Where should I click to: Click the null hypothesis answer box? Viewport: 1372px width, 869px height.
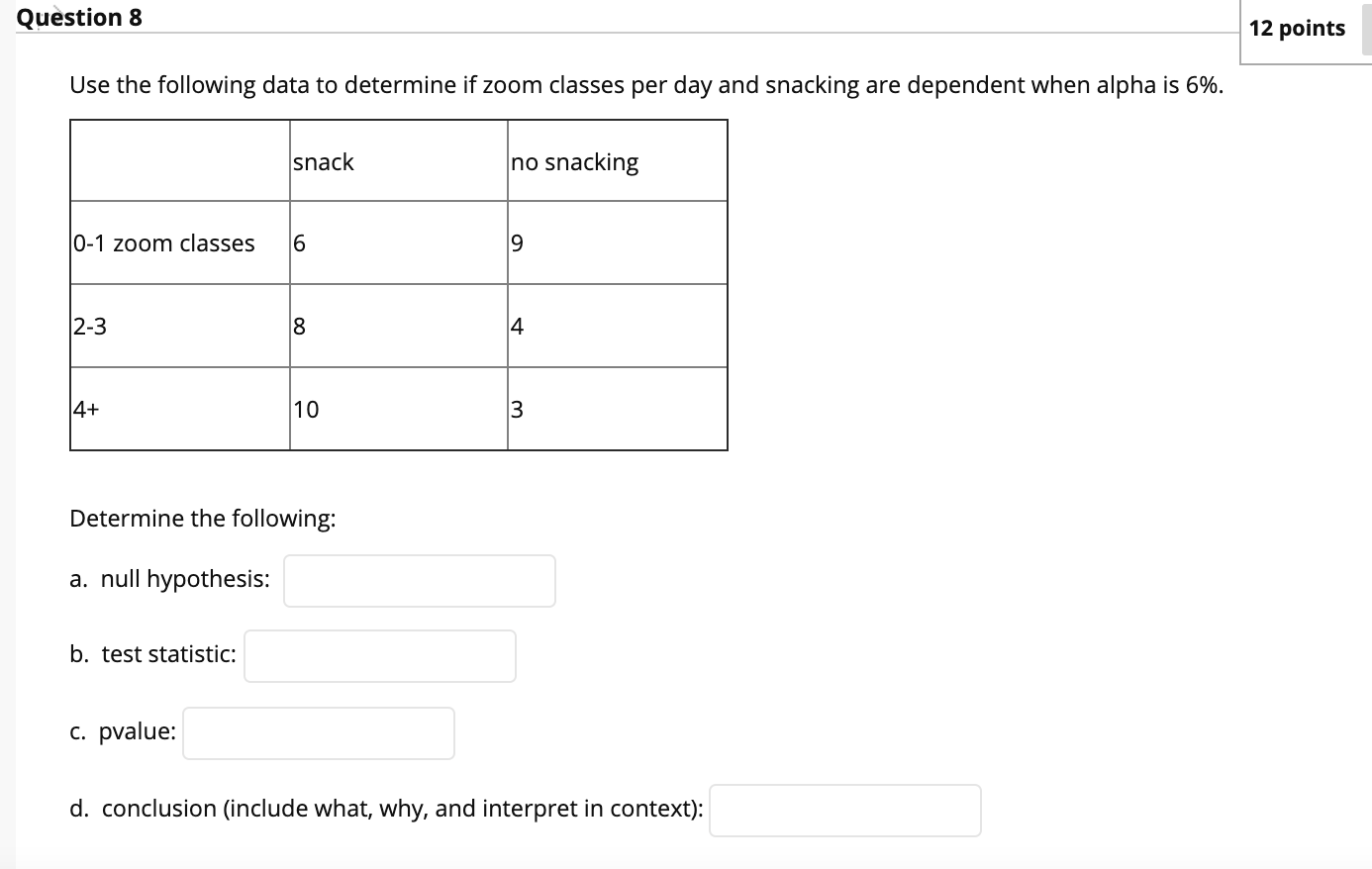click(x=418, y=580)
